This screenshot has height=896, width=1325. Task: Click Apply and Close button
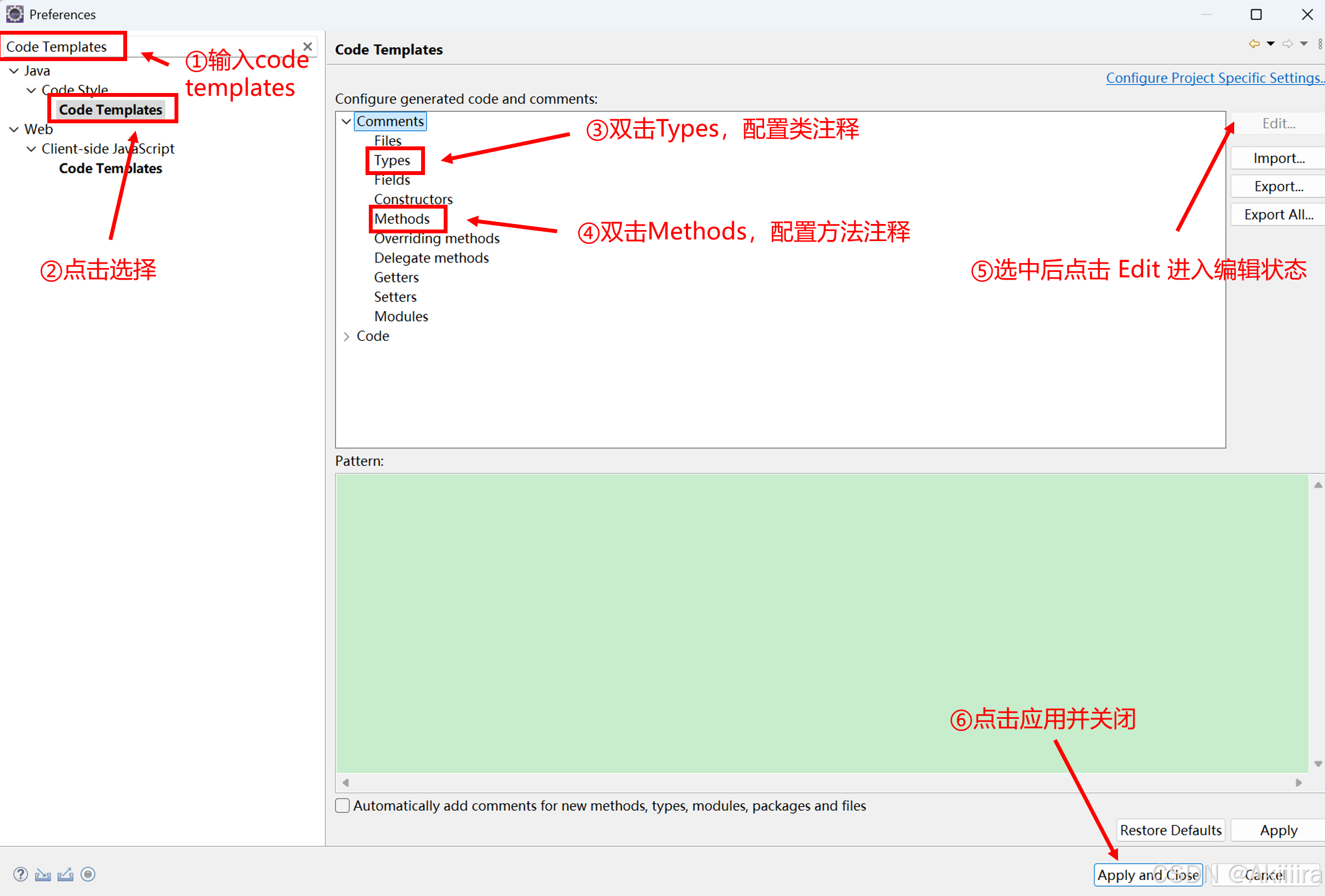click(1148, 875)
